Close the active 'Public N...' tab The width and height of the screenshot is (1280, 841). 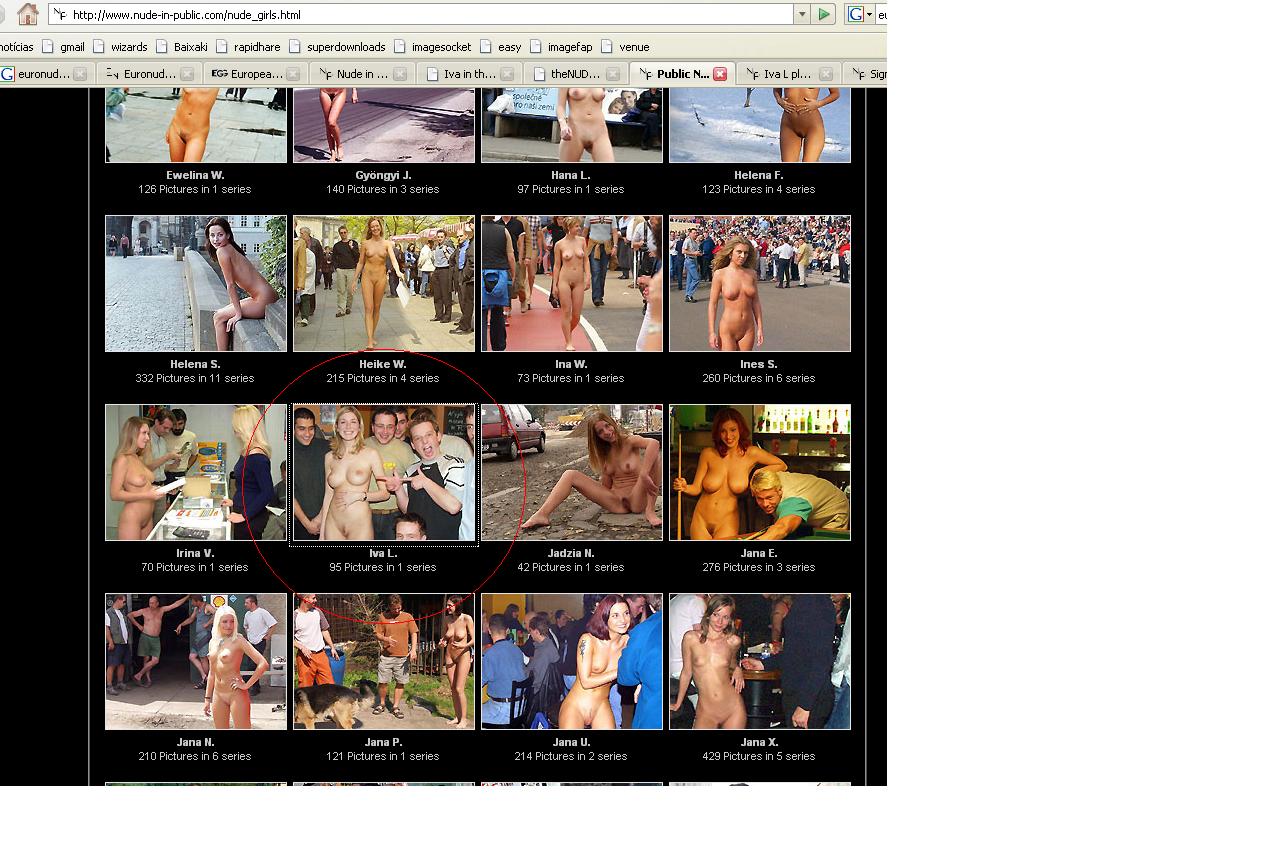720,74
